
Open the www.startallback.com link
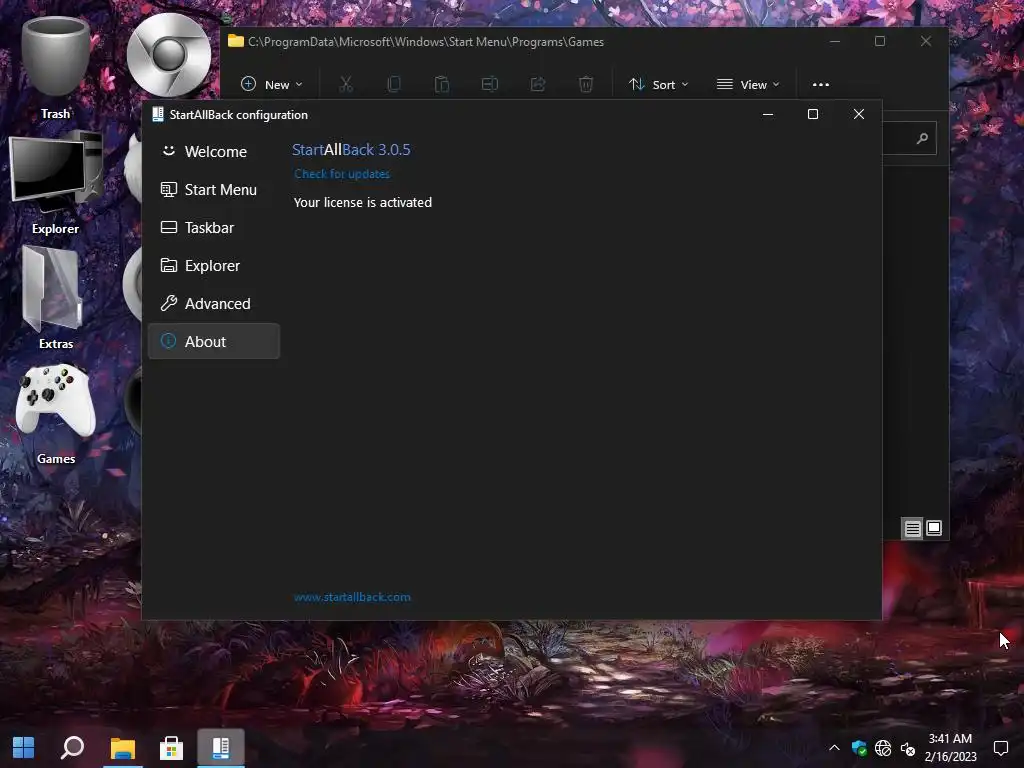(x=352, y=597)
